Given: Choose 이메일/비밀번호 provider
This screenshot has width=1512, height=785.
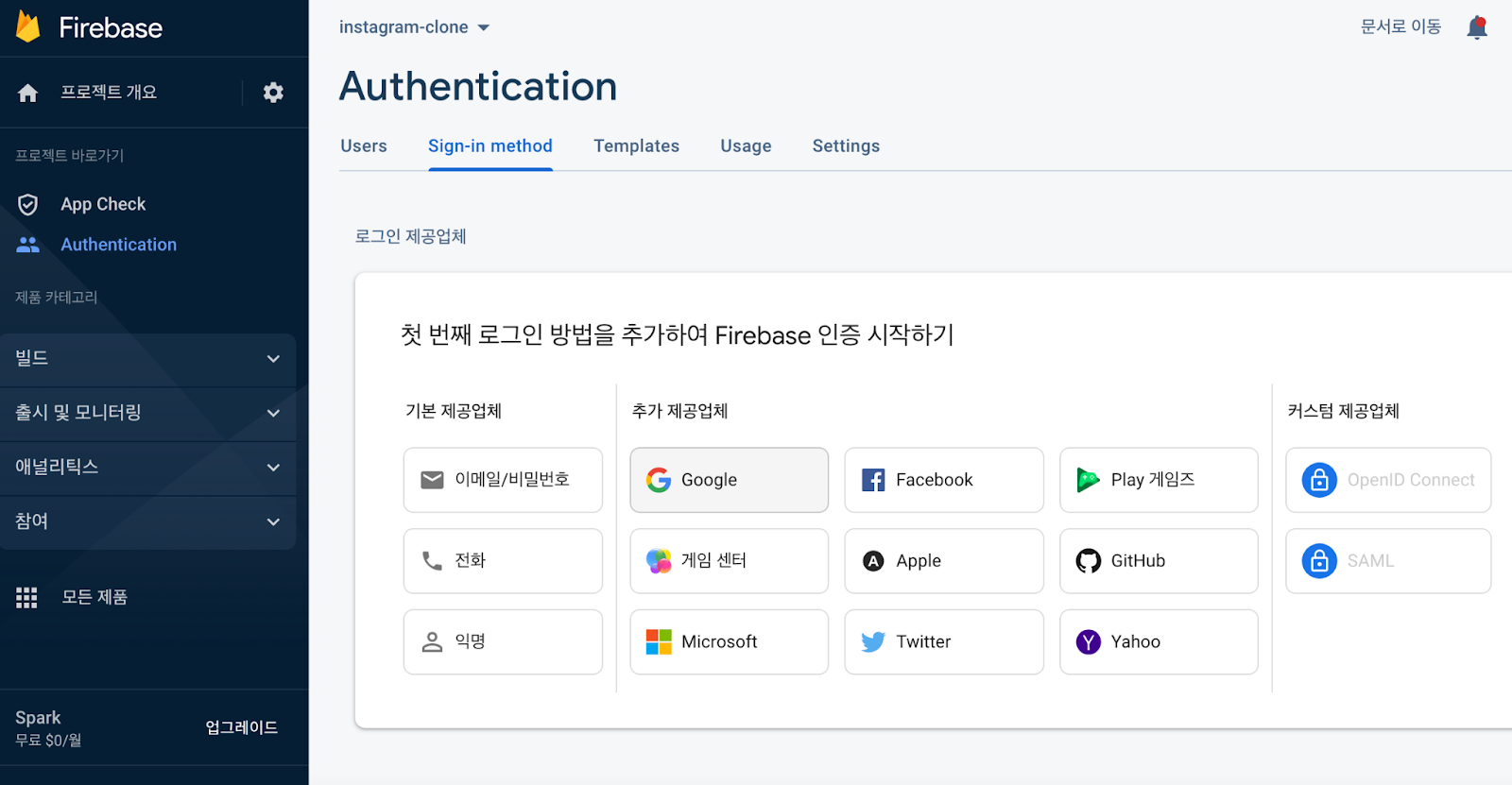Looking at the screenshot, I should [x=503, y=480].
